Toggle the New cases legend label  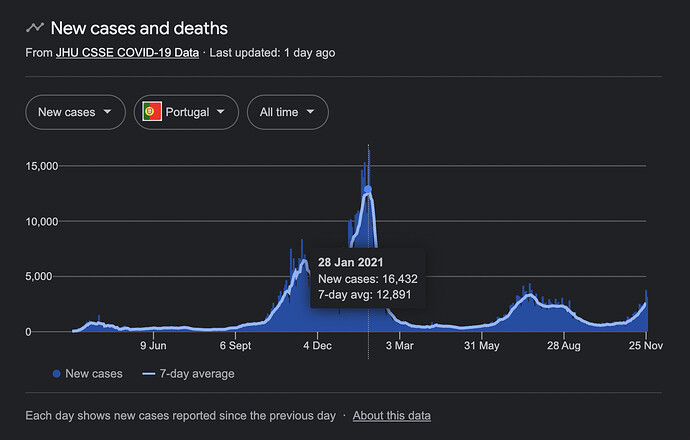pyautogui.click(x=94, y=374)
